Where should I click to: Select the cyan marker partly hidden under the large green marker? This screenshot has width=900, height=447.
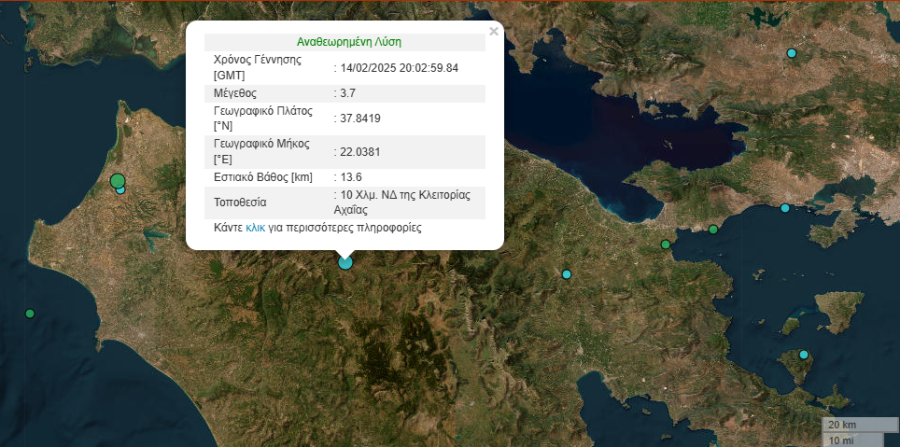(121, 189)
